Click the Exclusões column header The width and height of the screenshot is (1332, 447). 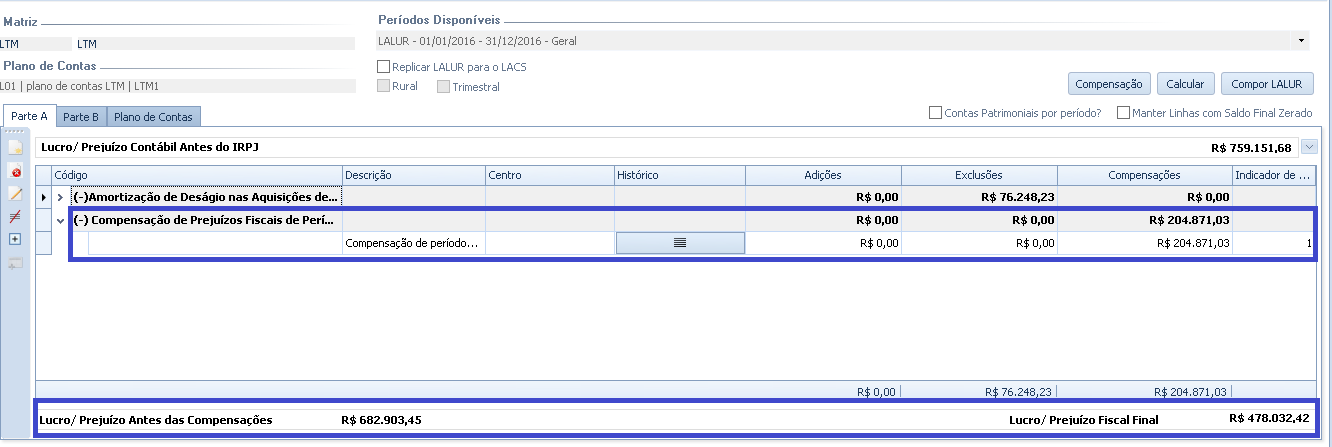(x=979, y=175)
